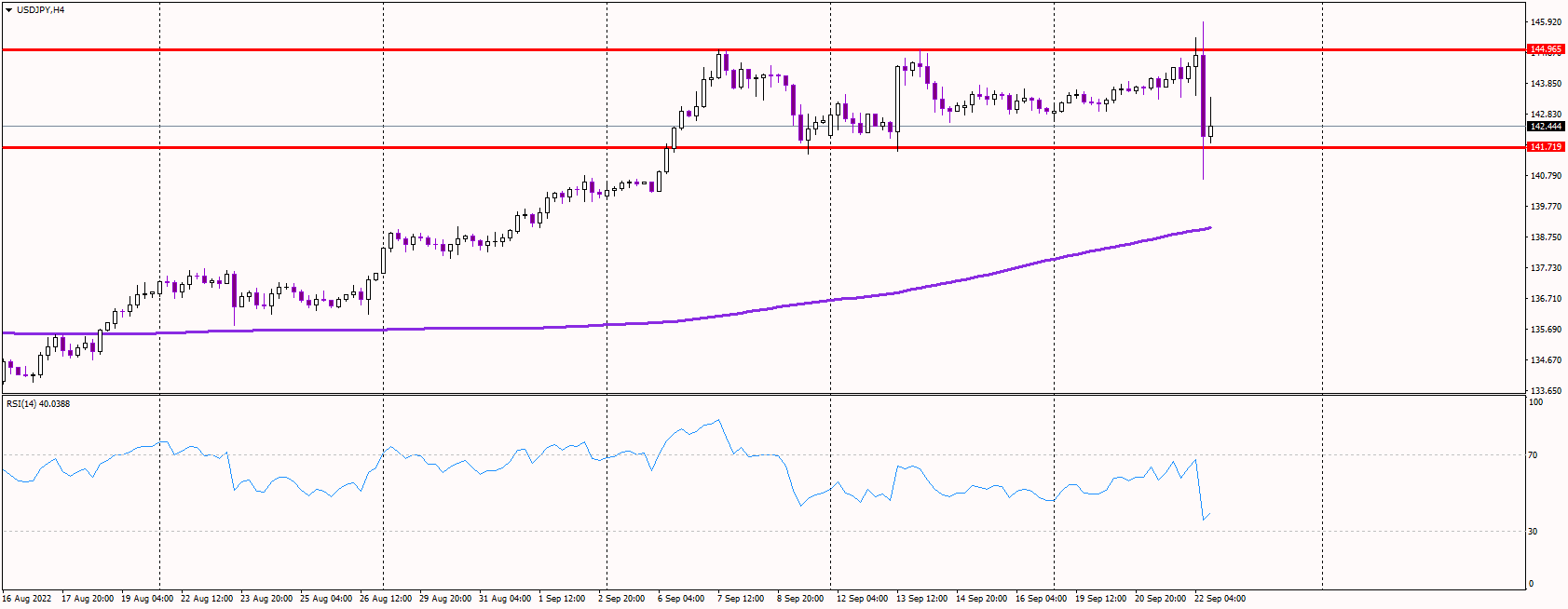
Task: Click the 137.730 price axis label
Action: click(x=1546, y=268)
